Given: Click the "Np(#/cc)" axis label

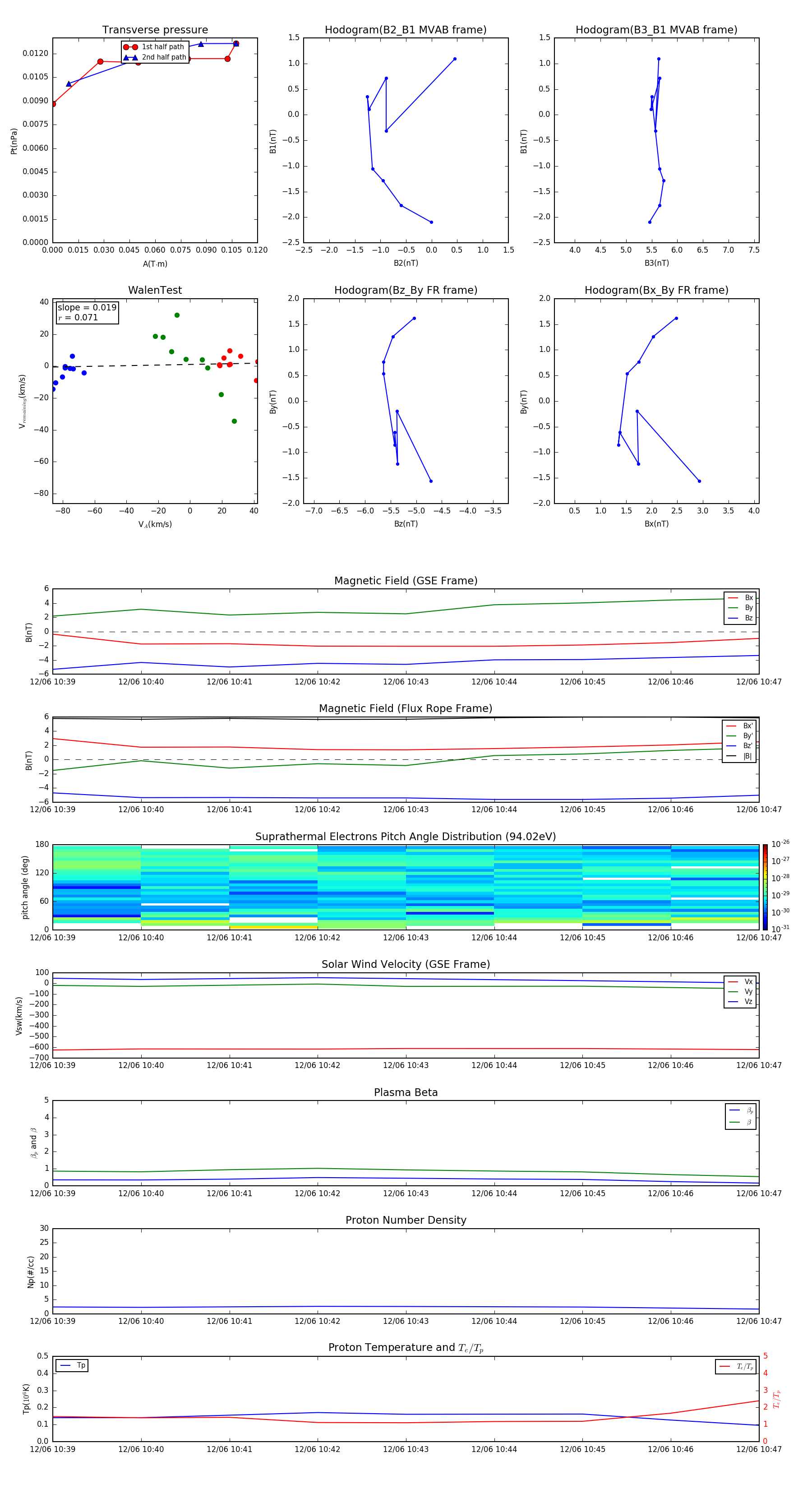Looking at the screenshot, I should point(31,1272).
